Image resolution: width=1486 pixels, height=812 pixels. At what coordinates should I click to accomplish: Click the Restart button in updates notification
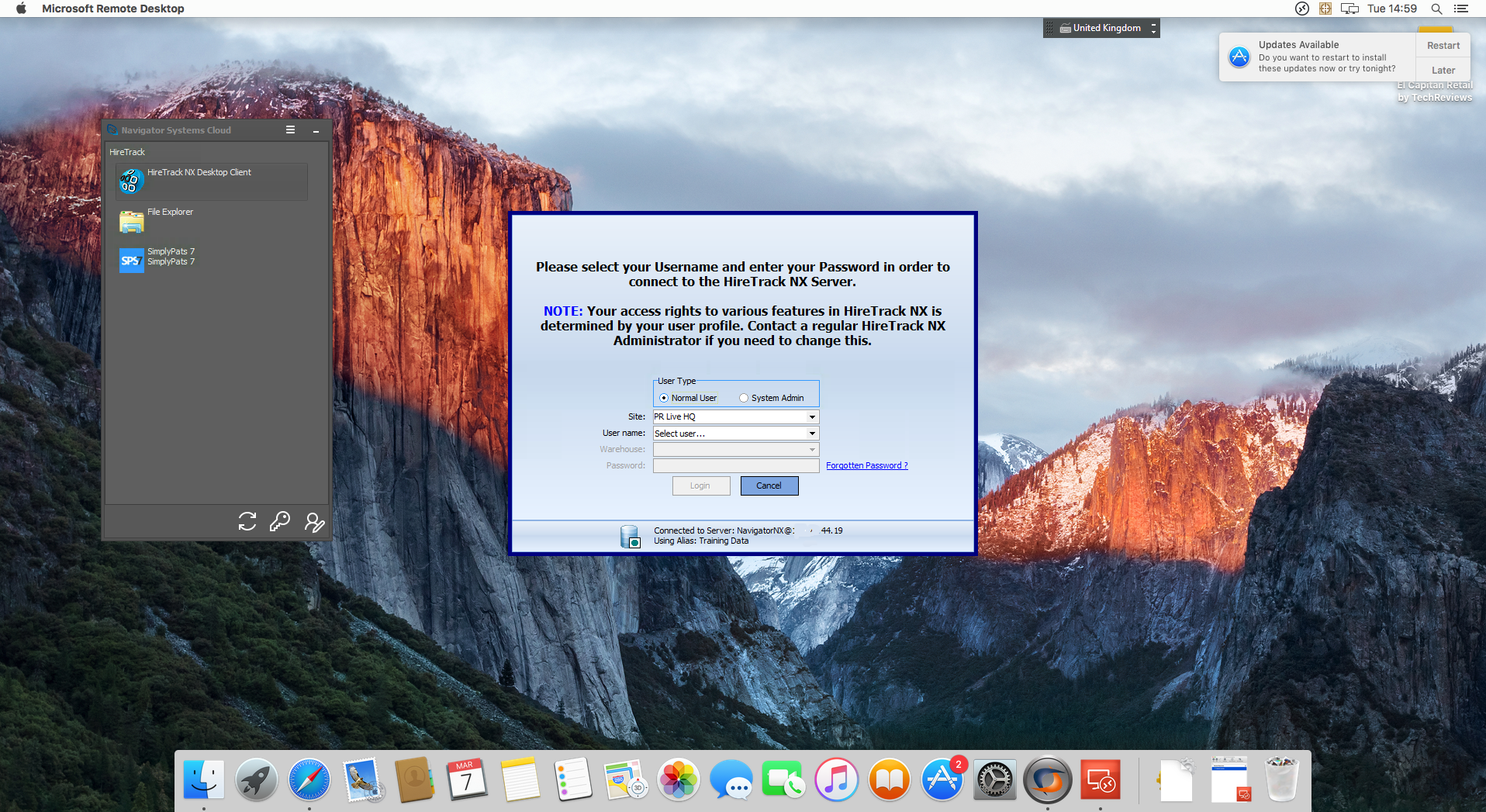(1443, 46)
